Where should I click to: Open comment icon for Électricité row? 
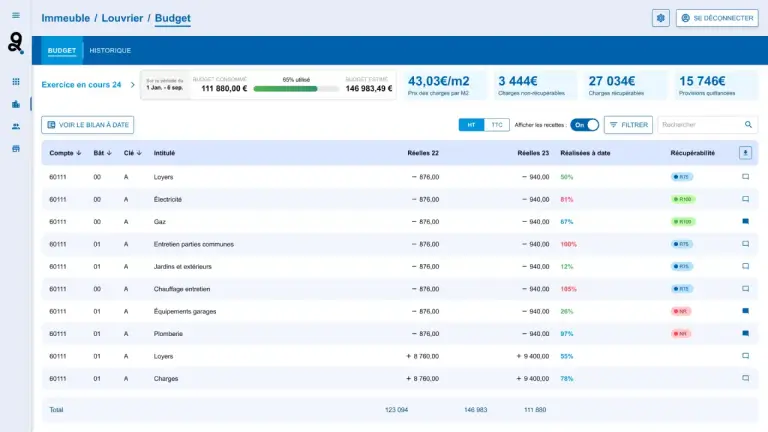pyautogui.click(x=745, y=199)
